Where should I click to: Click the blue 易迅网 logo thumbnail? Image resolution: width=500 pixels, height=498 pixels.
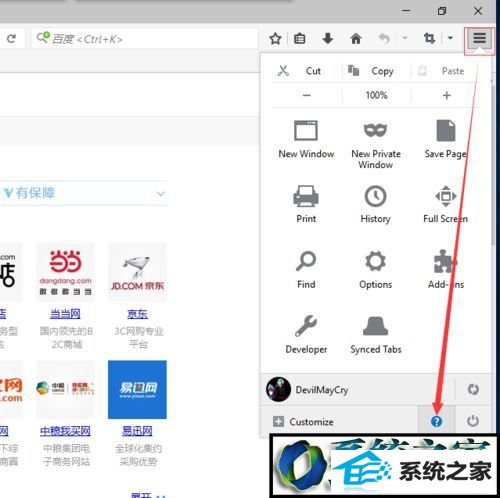click(137, 389)
